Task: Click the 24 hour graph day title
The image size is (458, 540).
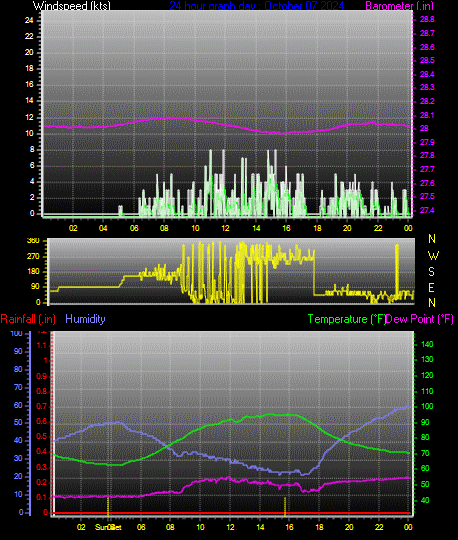Action: click(257, 6)
